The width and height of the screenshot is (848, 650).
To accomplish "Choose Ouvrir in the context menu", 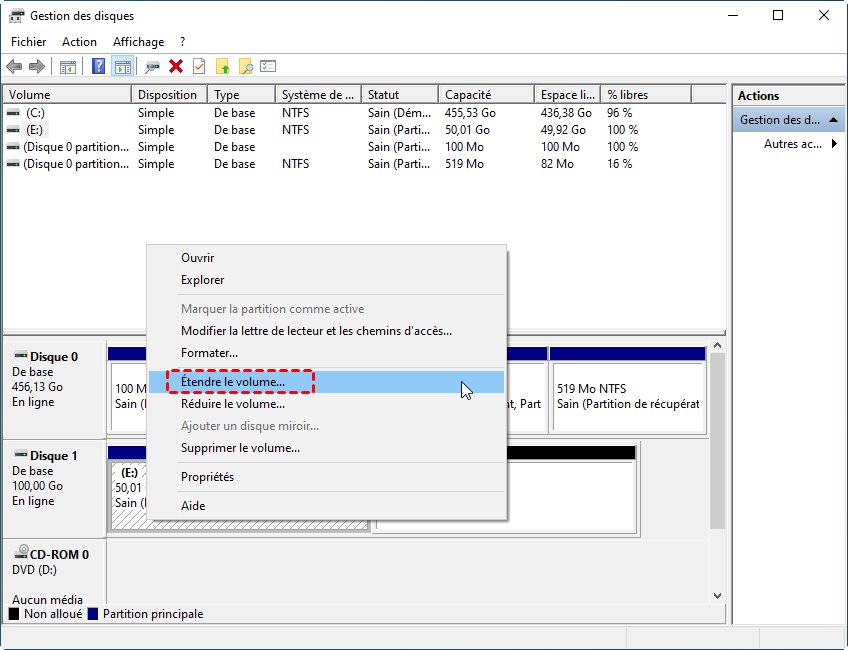I will 327,258.
